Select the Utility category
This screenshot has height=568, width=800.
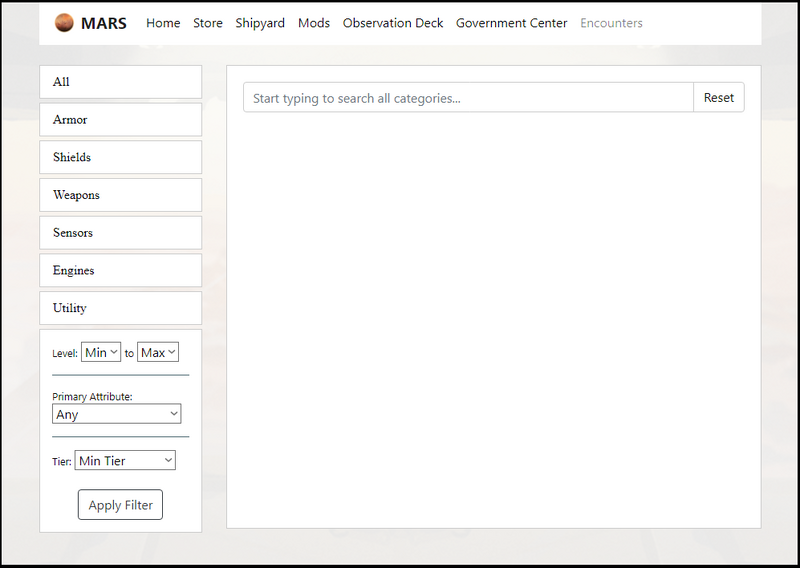pos(120,308)
